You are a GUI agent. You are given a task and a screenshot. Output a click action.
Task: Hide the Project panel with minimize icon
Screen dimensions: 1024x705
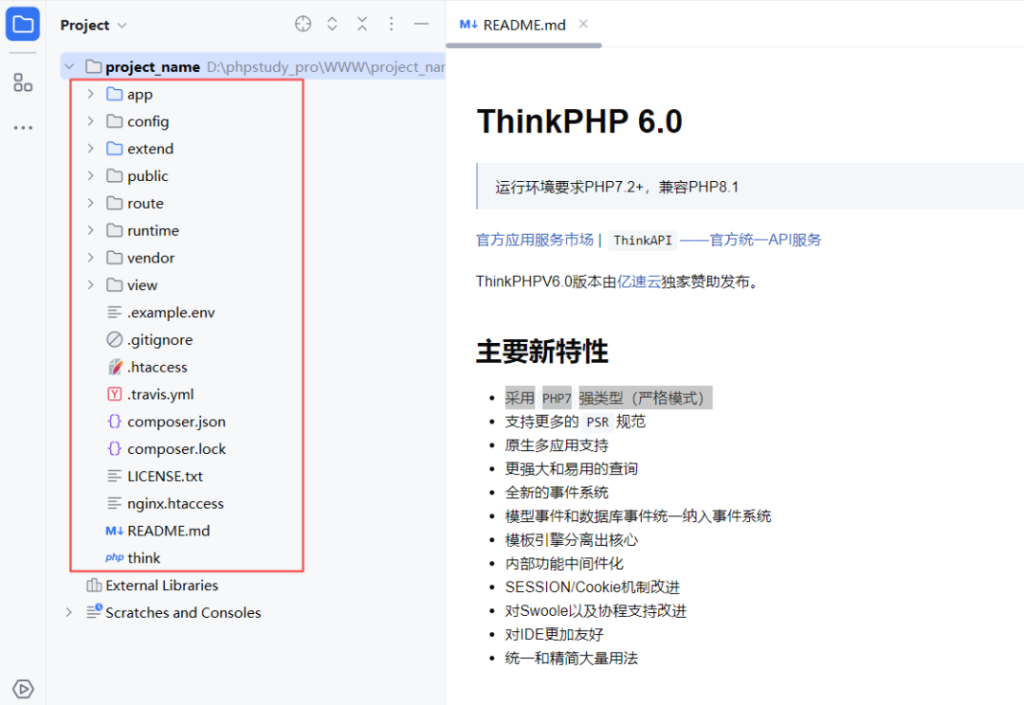click(x=421, y=24)
